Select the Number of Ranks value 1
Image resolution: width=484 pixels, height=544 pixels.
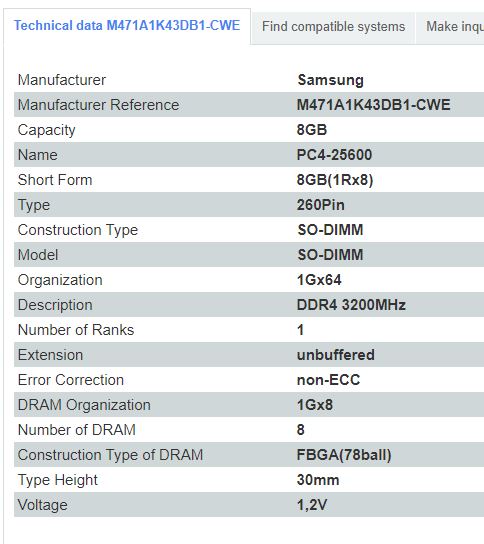(x=300, y=330)
